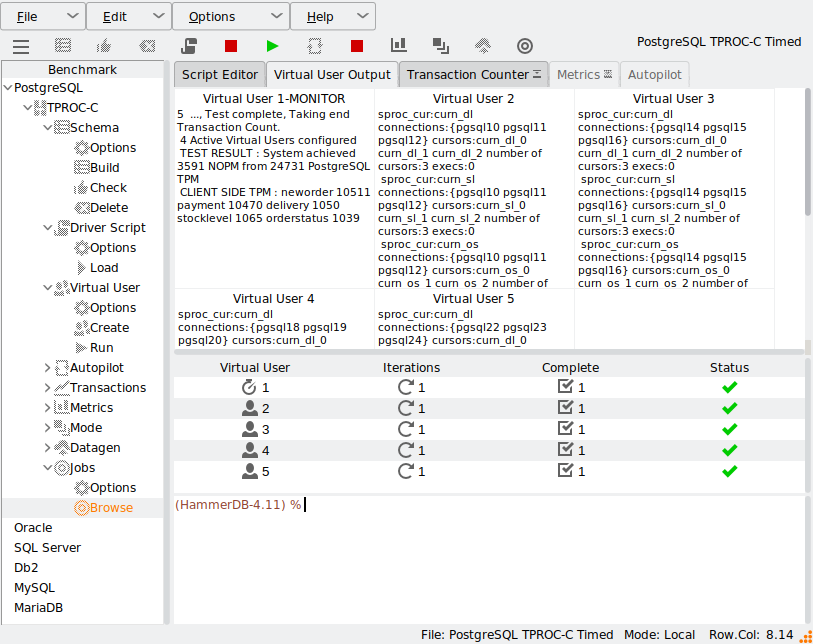This screenshot has height=644, width=813.
Task: Click the green run play toolbar icon
Action: tap(272, 46)
